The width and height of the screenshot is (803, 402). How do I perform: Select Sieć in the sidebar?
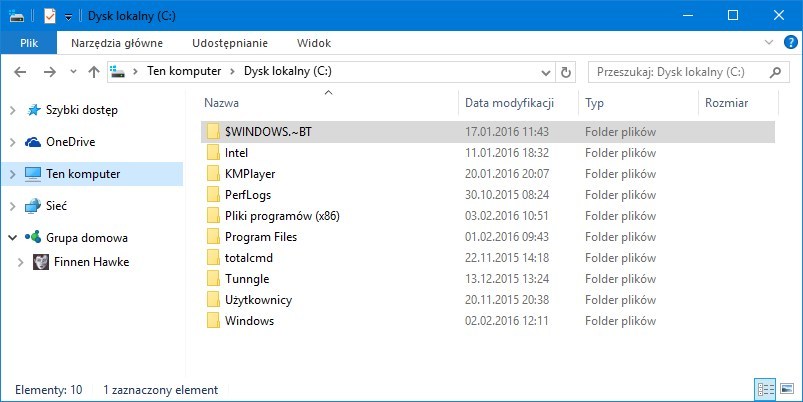click(56, 206)
